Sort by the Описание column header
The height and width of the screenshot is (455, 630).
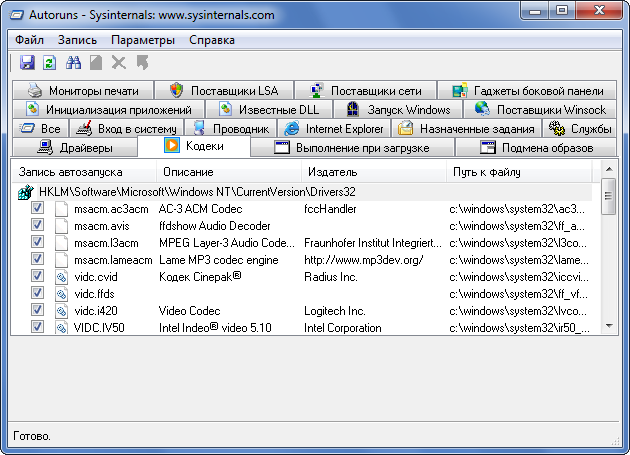229,172
